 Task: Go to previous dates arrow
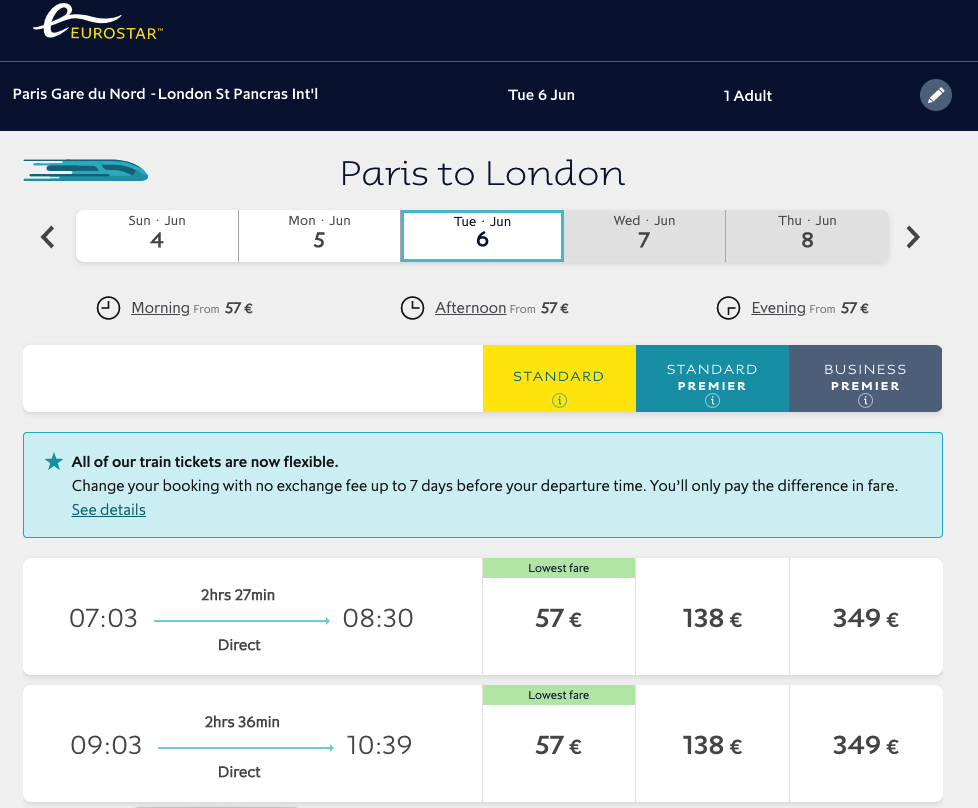click(48, 237)
